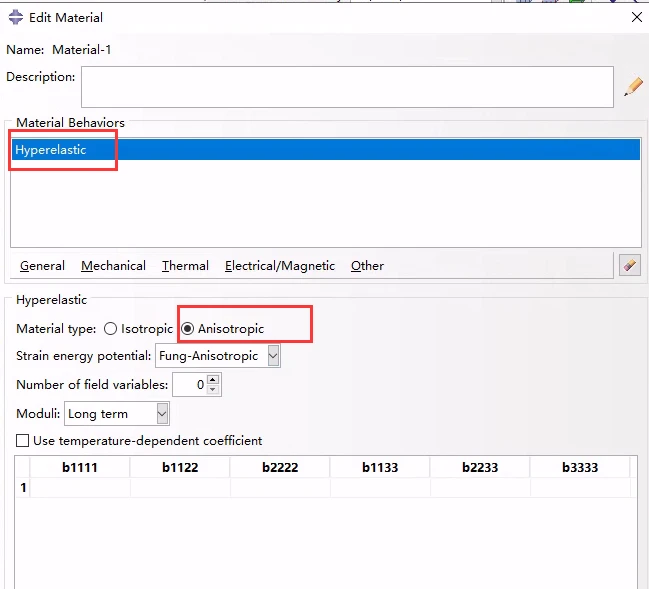Decrease number of field variables
649x589 pixels.
213,389
